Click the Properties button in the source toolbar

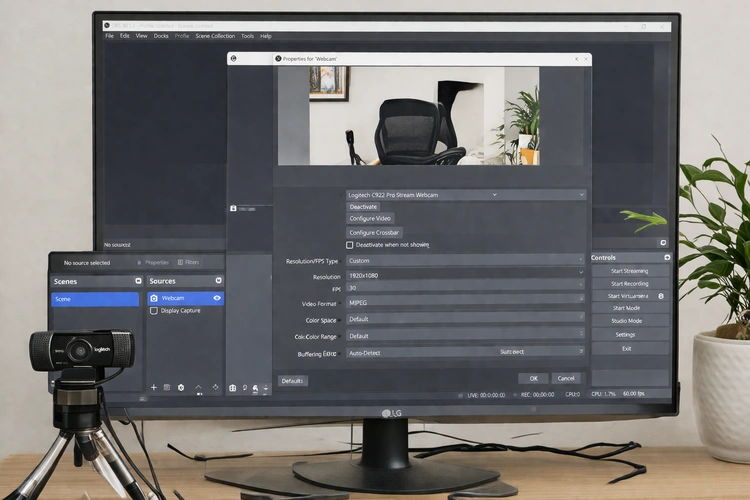point(153,262)
